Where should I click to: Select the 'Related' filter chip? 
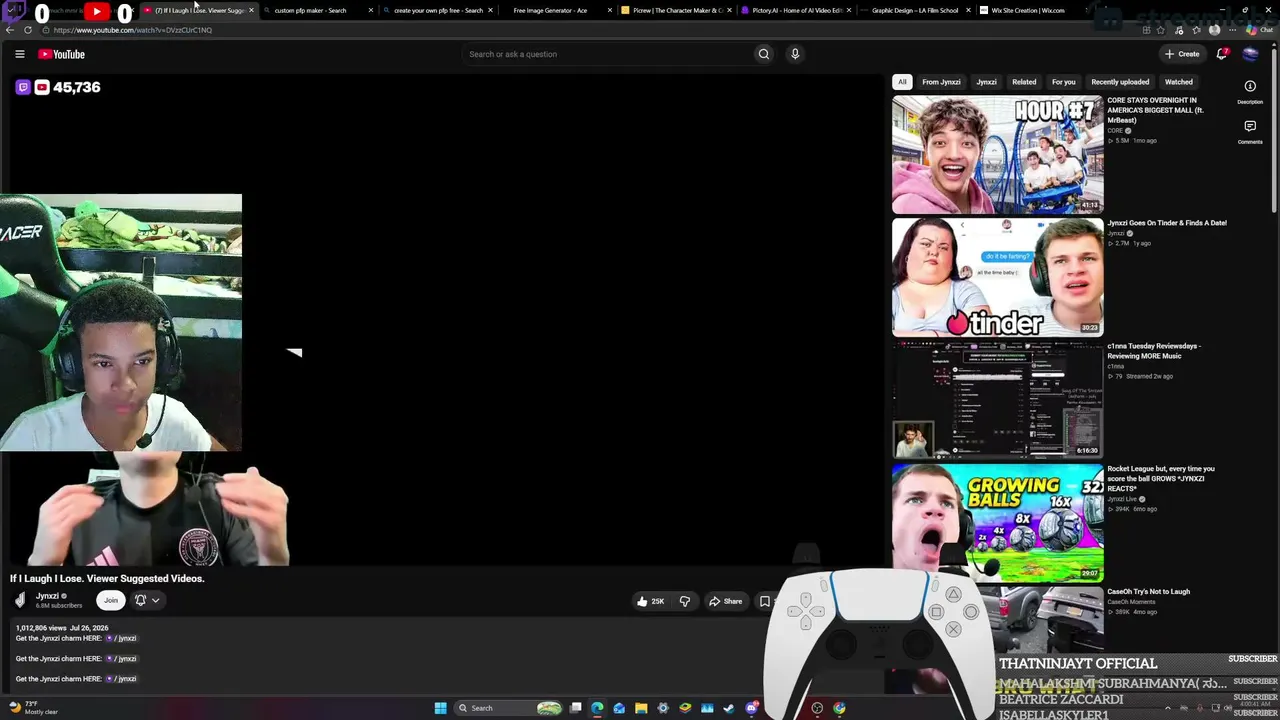pyautogui.click(x=1024, y=82)
